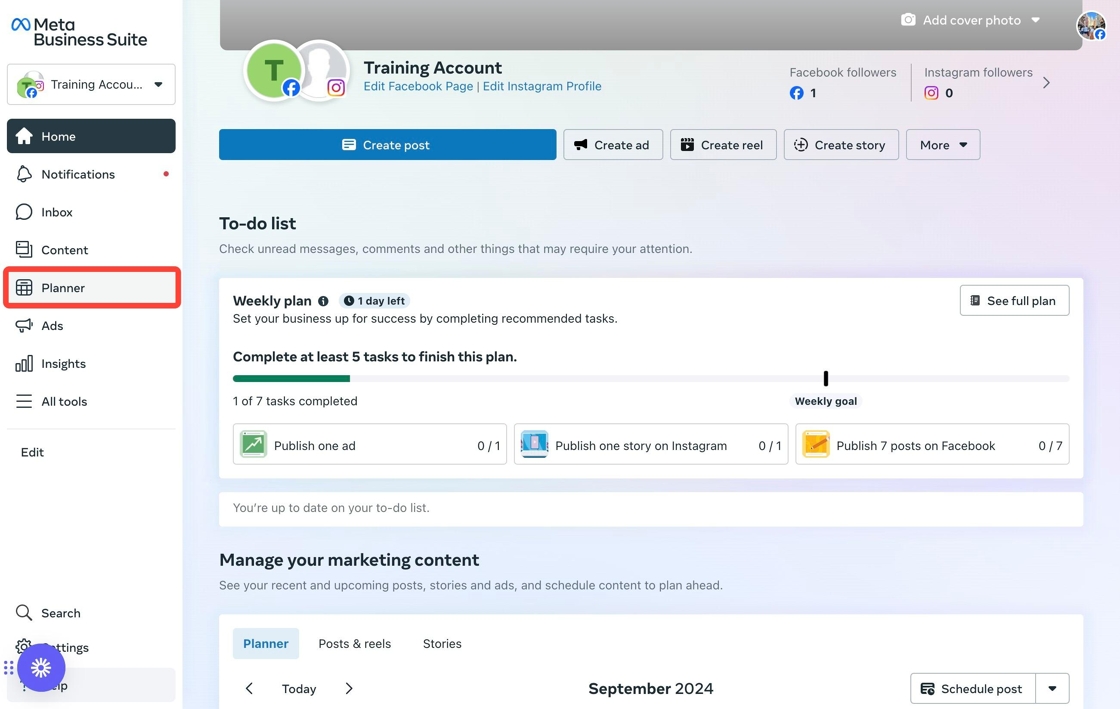Click the Training Account page title
Viewport: 1120px width, 709px height.
[x=433, y=68]
